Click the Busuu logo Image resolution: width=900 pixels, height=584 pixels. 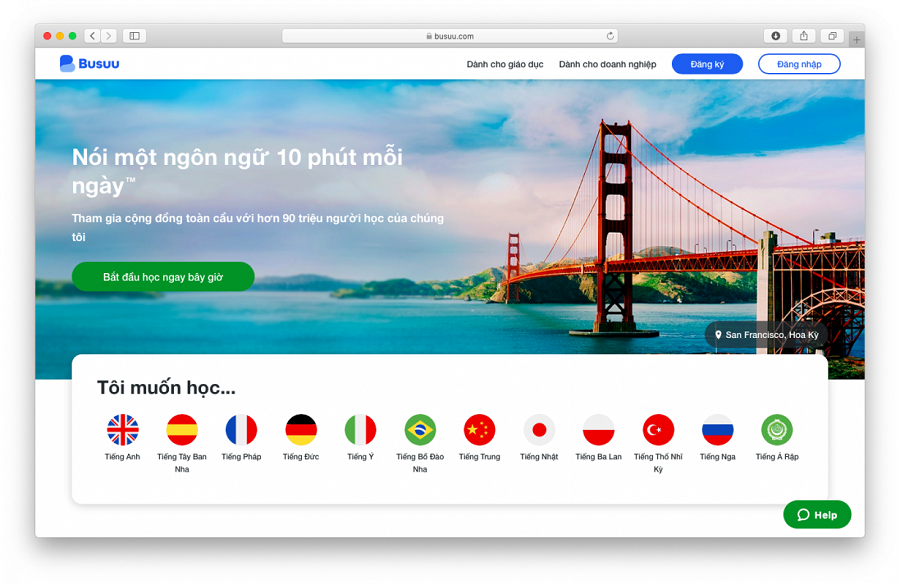click(x=90, y=64)
